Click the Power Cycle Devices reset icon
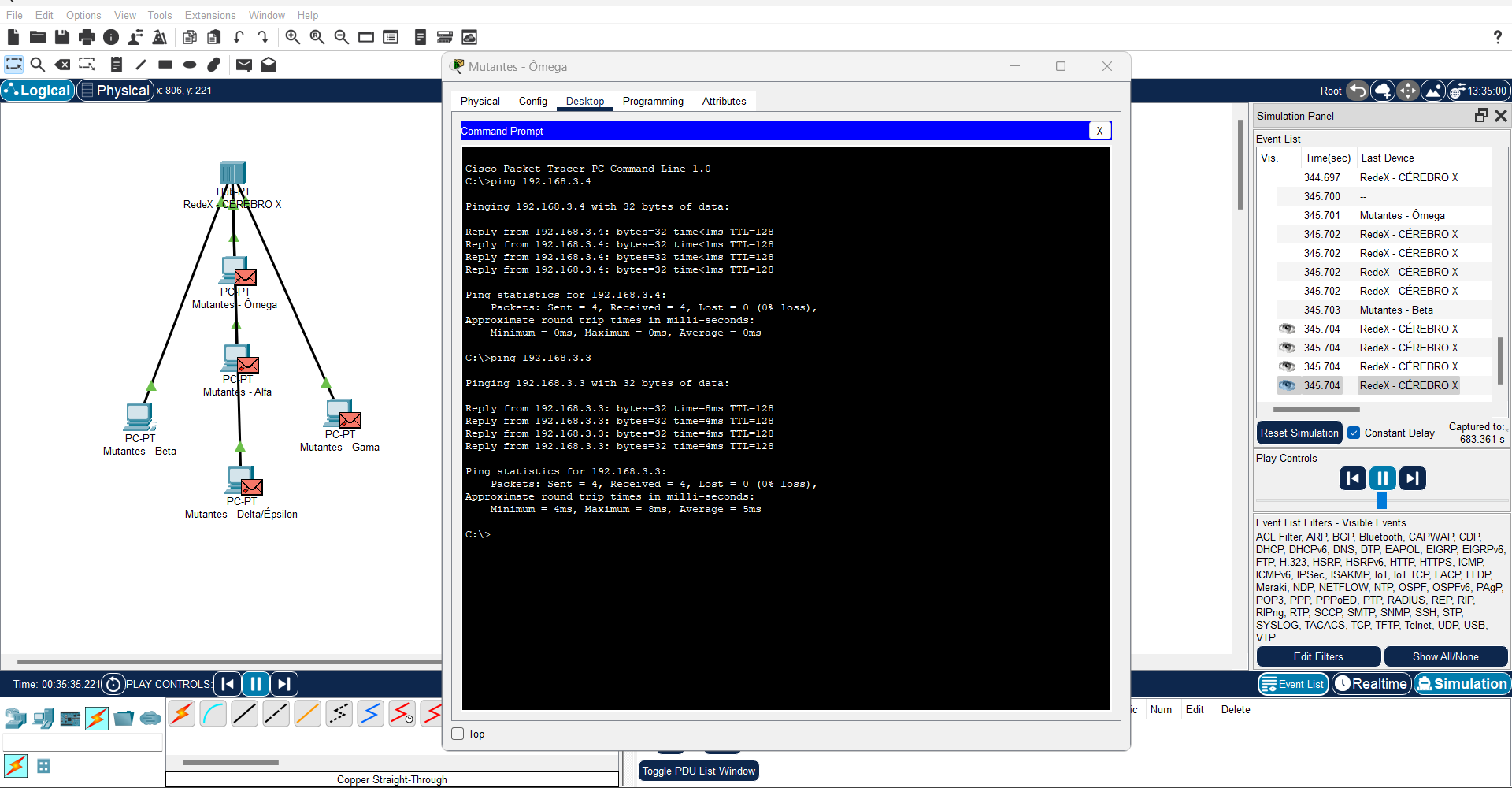The height and width of the screenshot is (788, 1512). click(113, 684)
